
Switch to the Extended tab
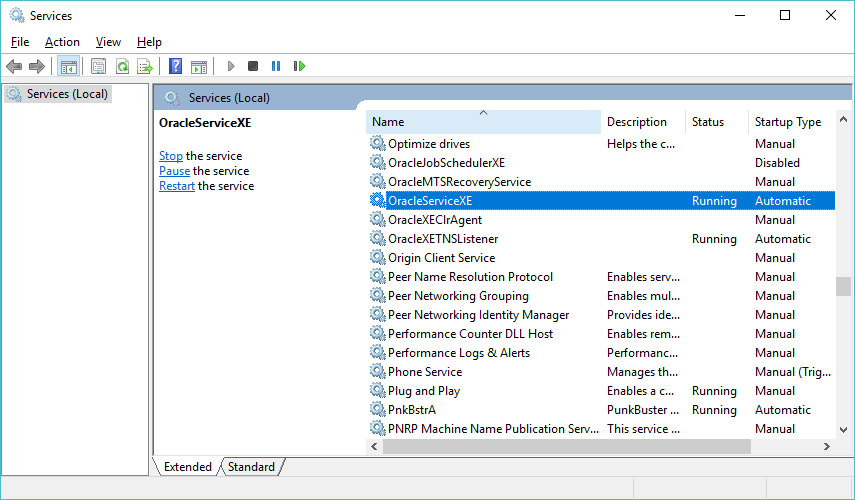pyautogui.click(x=188, y=467)
